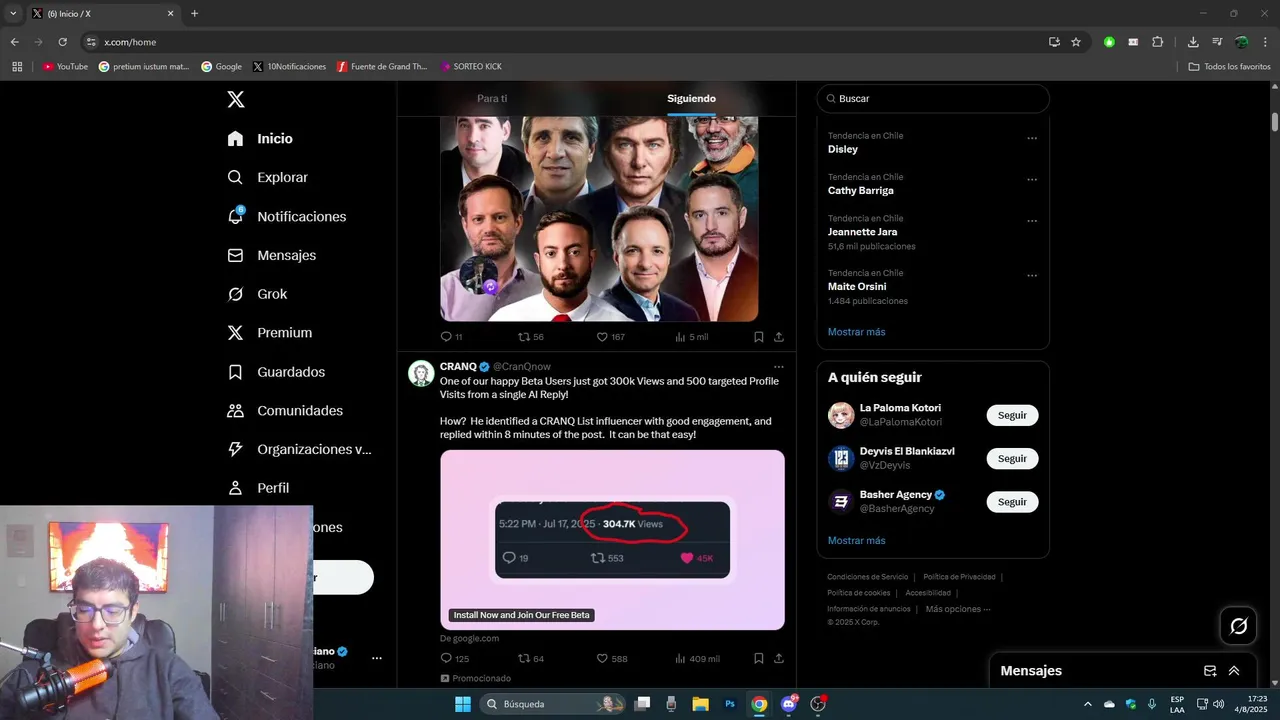Open account menu dots in sidebar
Screen dimensions: 1280x720
point(377,658)
